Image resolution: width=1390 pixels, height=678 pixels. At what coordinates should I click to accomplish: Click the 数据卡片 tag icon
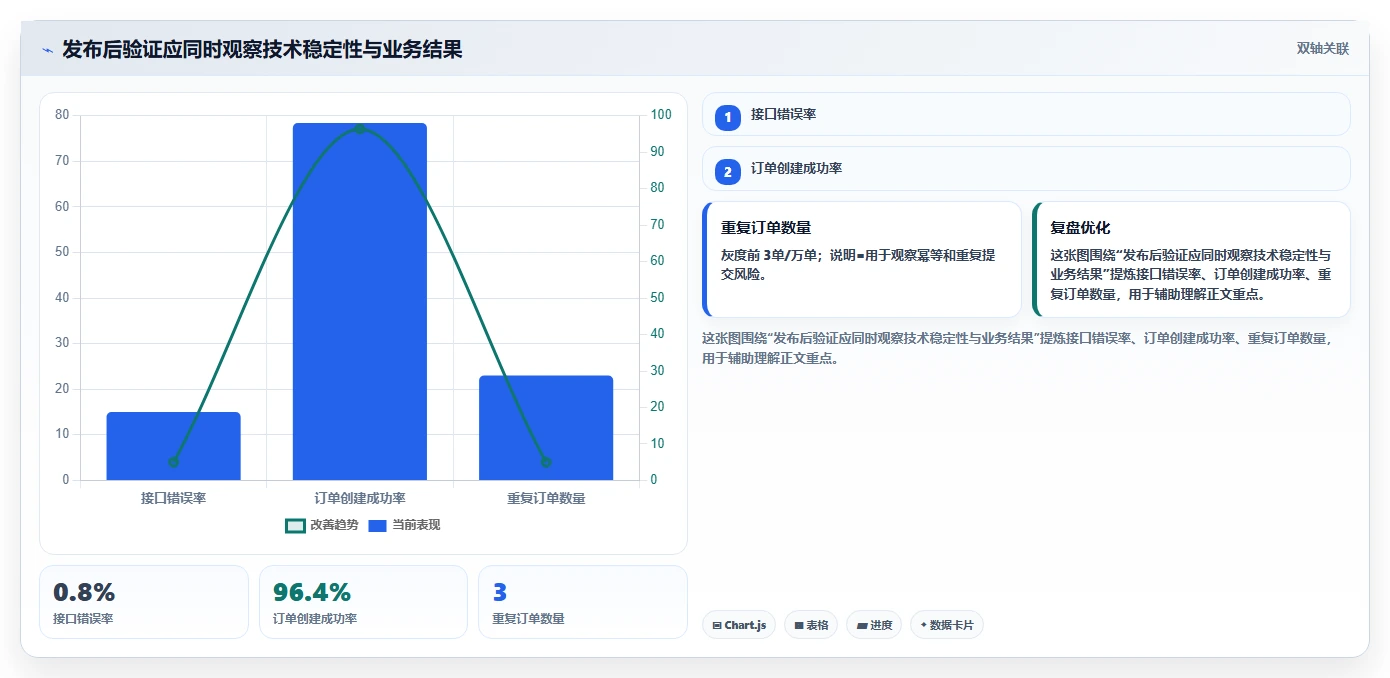pos(923,626)
